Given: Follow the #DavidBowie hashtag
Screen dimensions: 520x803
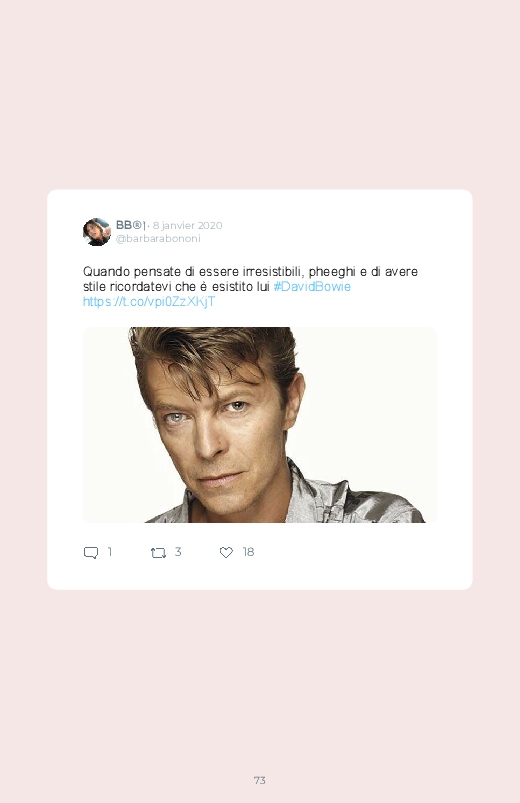Looking at the screenshot, I should pos(312,286).
